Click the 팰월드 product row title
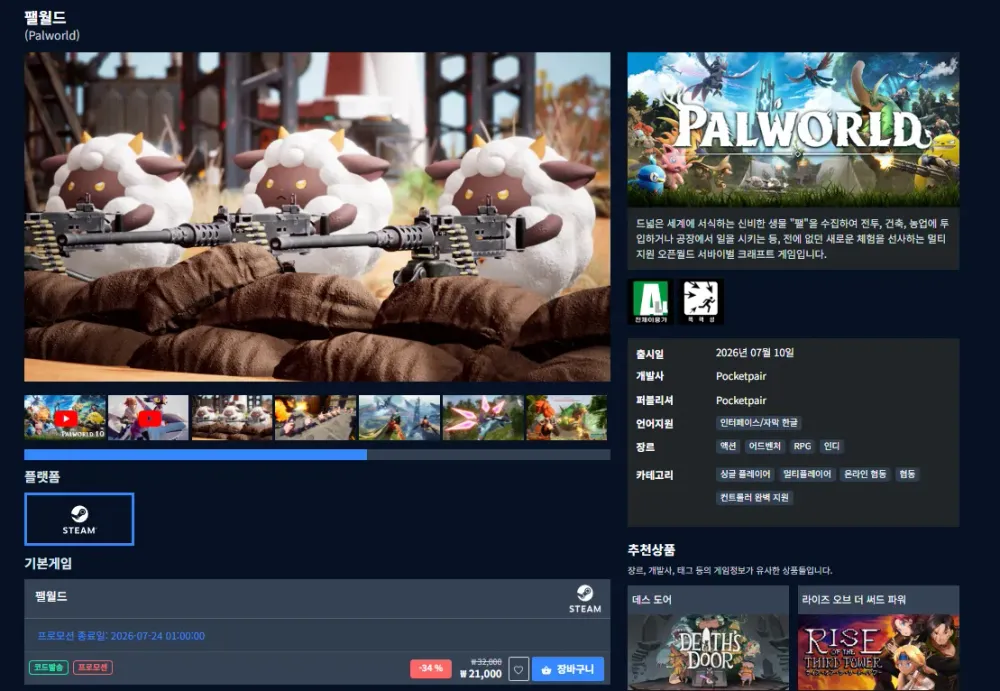Viewport: 1000px width, 691px height. pyautogui.click(x=51, y=596)
